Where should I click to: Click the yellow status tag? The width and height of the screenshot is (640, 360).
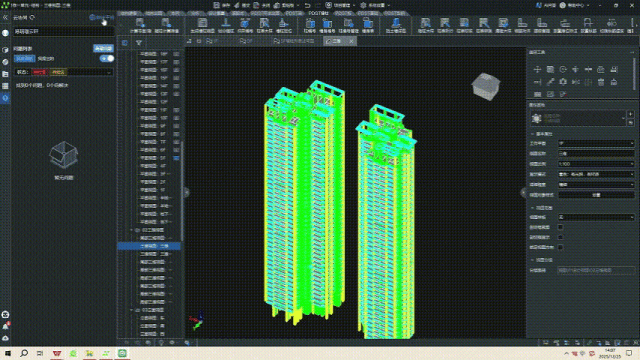pos(58,72)
